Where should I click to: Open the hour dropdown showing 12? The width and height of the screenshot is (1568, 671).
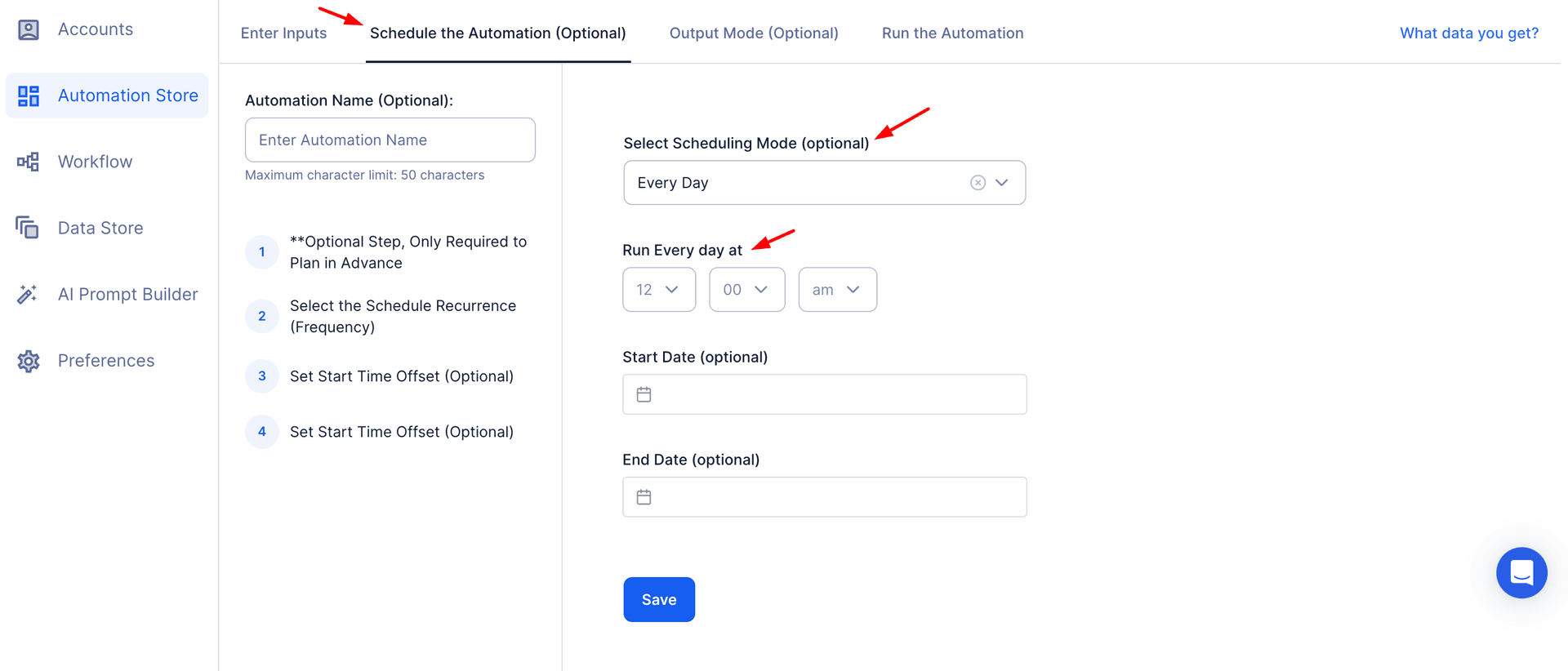(658, 290)
